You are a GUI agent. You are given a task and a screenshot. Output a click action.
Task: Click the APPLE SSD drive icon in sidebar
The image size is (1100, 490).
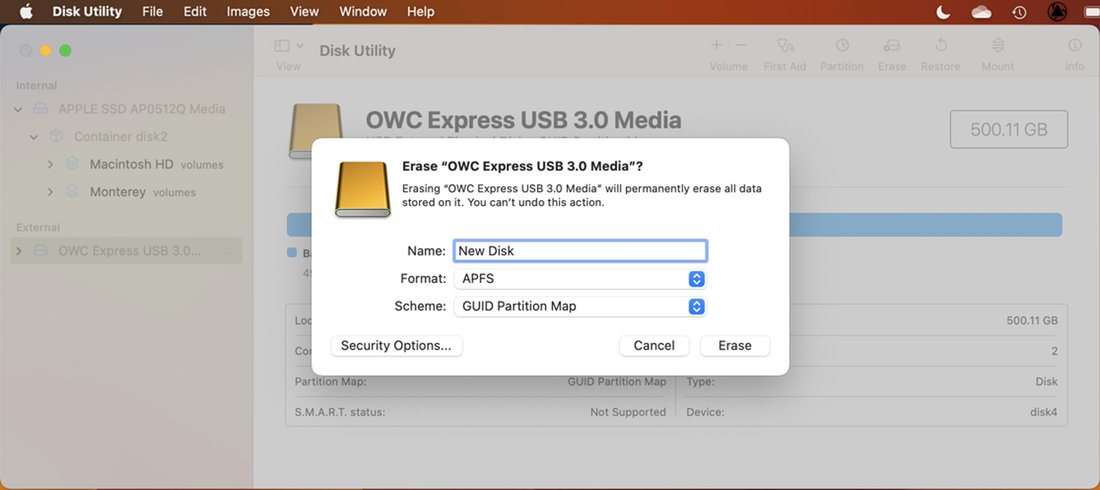[x=41, y=110]
